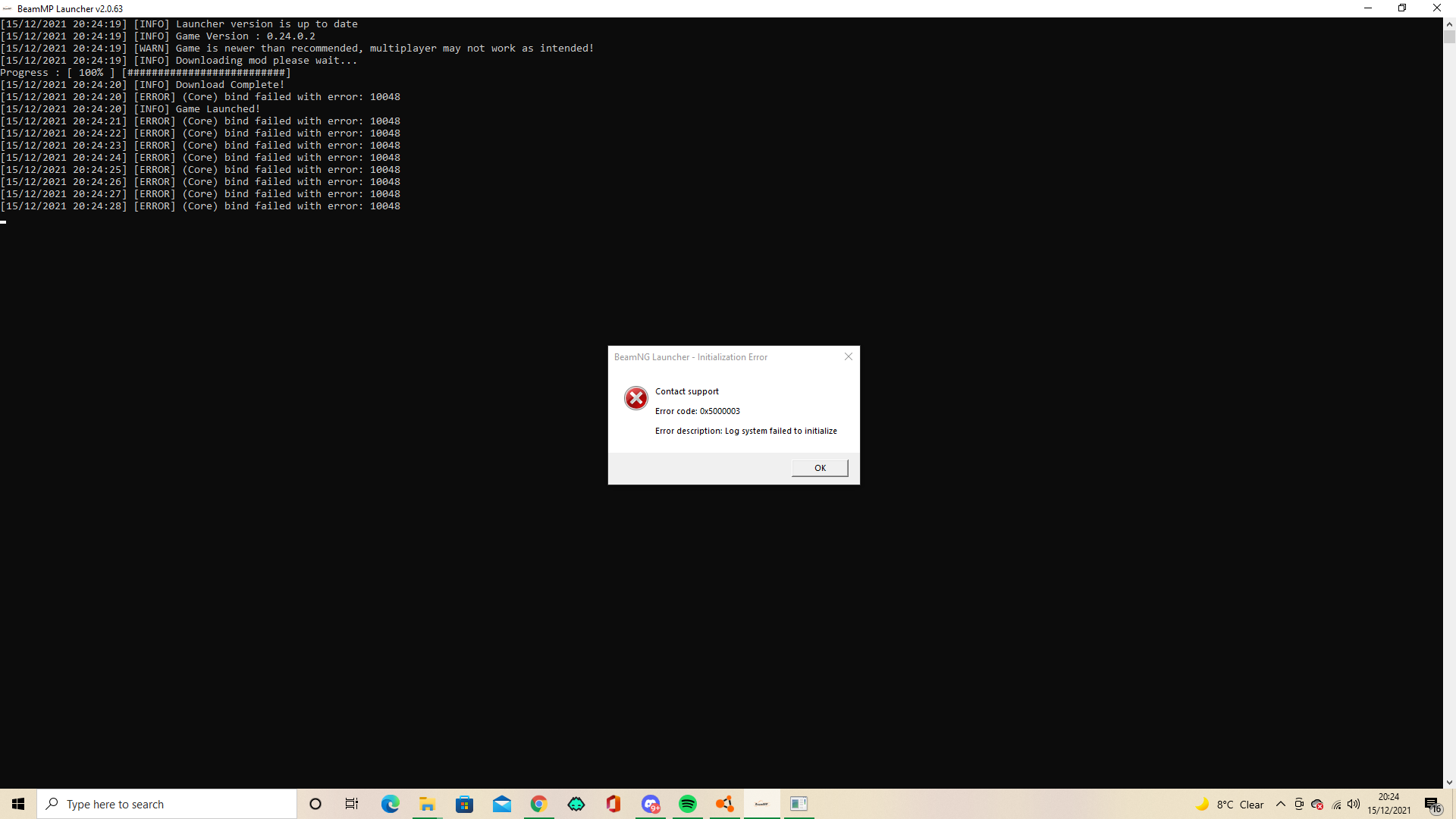Click the console scrollbar down arrow

(x=1449, y=782)
